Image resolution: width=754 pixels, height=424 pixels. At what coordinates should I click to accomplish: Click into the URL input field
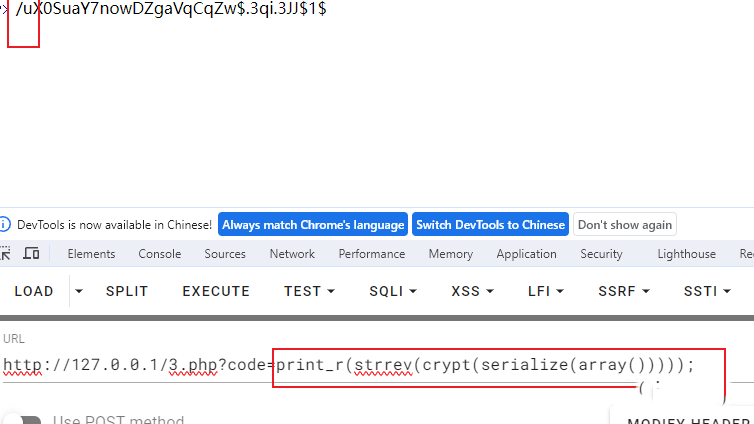[x=377, y=365]
